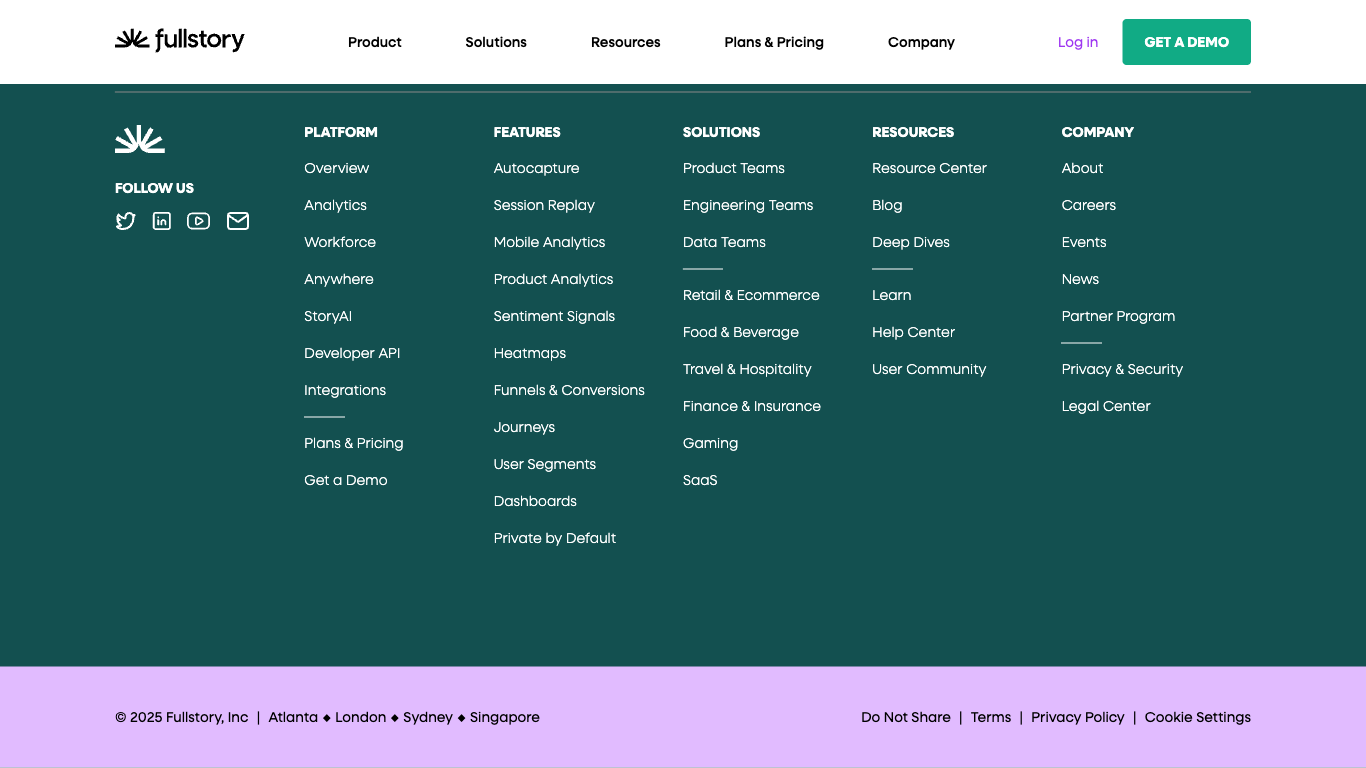Click footer Get a Demo link
The image size is (1366, 768).
(346, 480)
